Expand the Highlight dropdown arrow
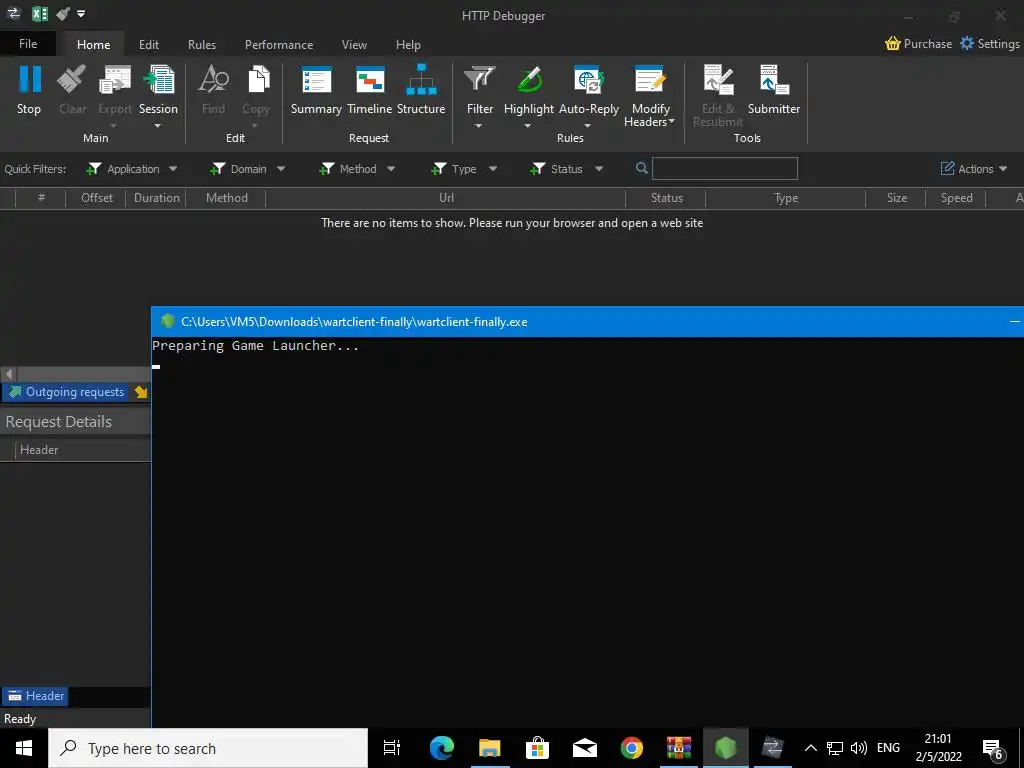Viewport: 1024px width, 768px height. tap(528, 125)
